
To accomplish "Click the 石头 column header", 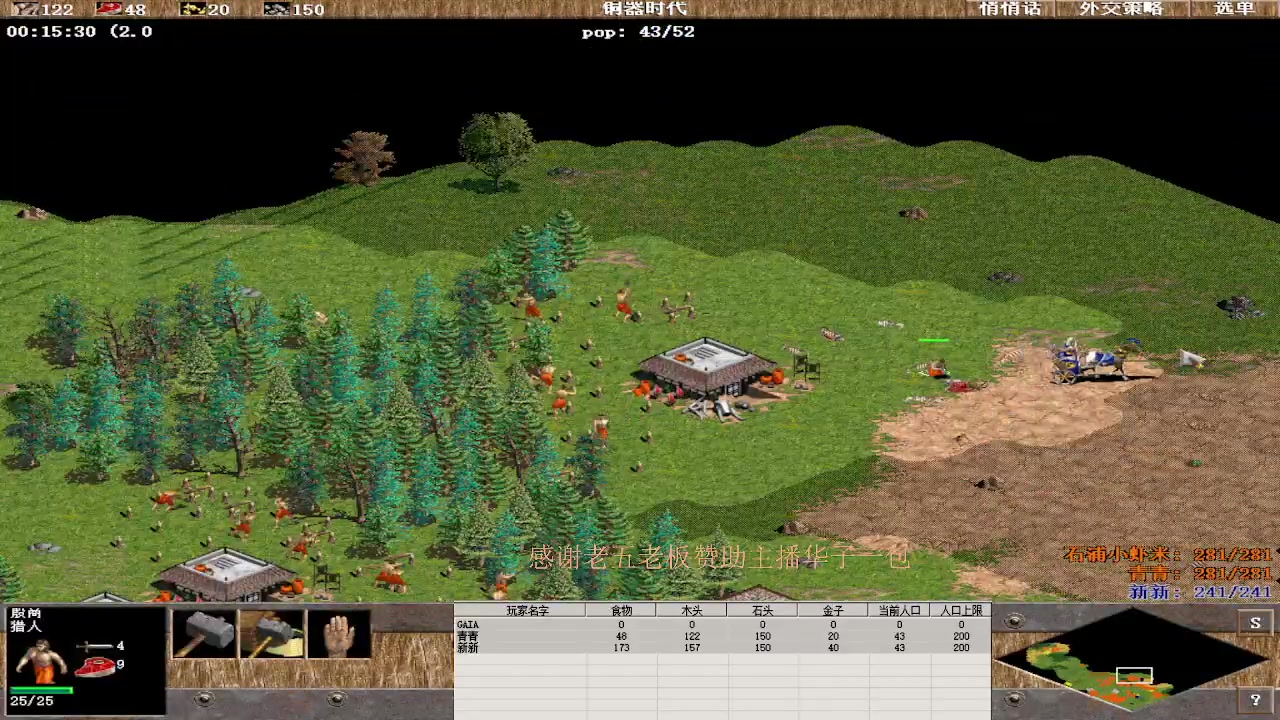I will pyautogui.click(x=762, y=610).
